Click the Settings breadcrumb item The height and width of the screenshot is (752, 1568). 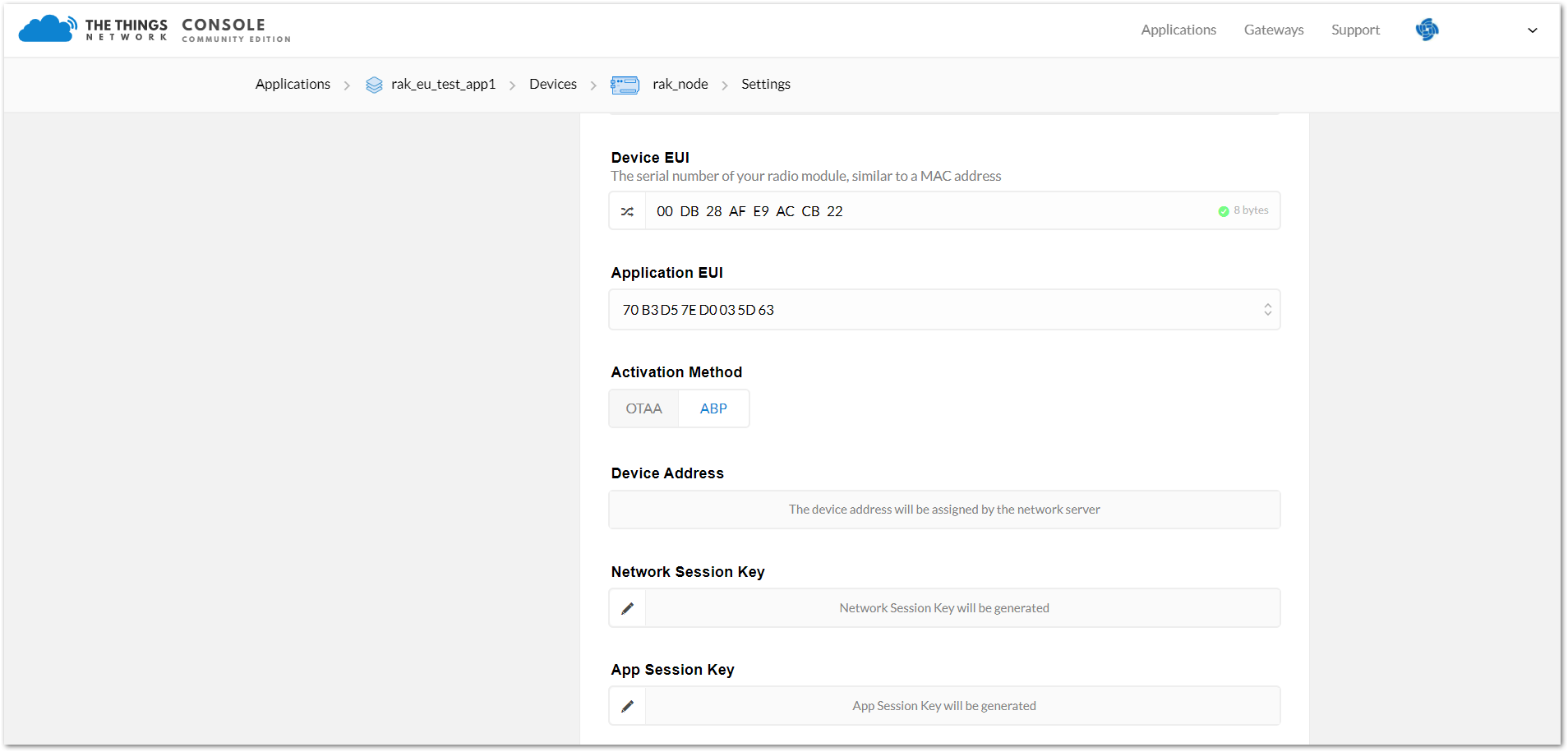766,84
